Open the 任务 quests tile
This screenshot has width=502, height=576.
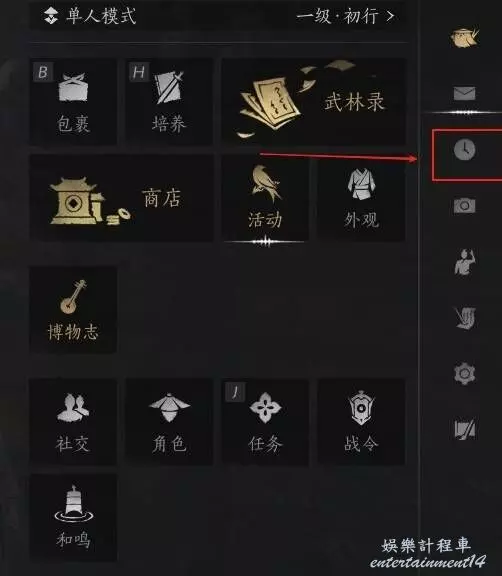265,422
